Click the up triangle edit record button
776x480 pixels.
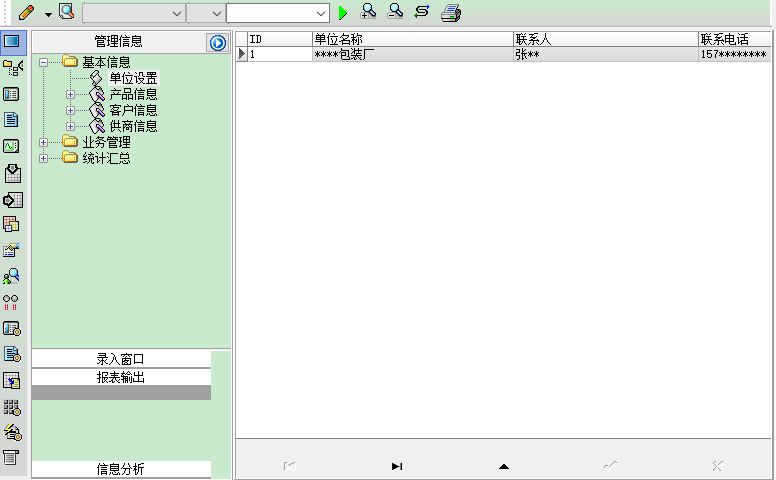(504, 466)
